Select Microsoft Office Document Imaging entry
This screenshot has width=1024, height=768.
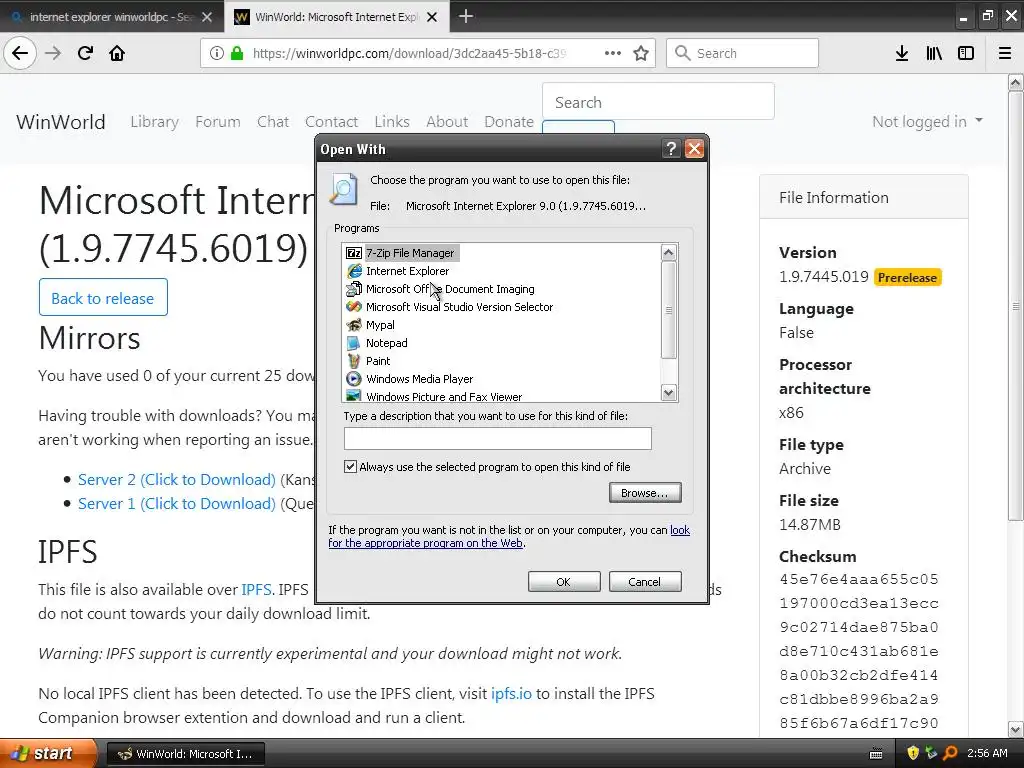coord(450,289)
